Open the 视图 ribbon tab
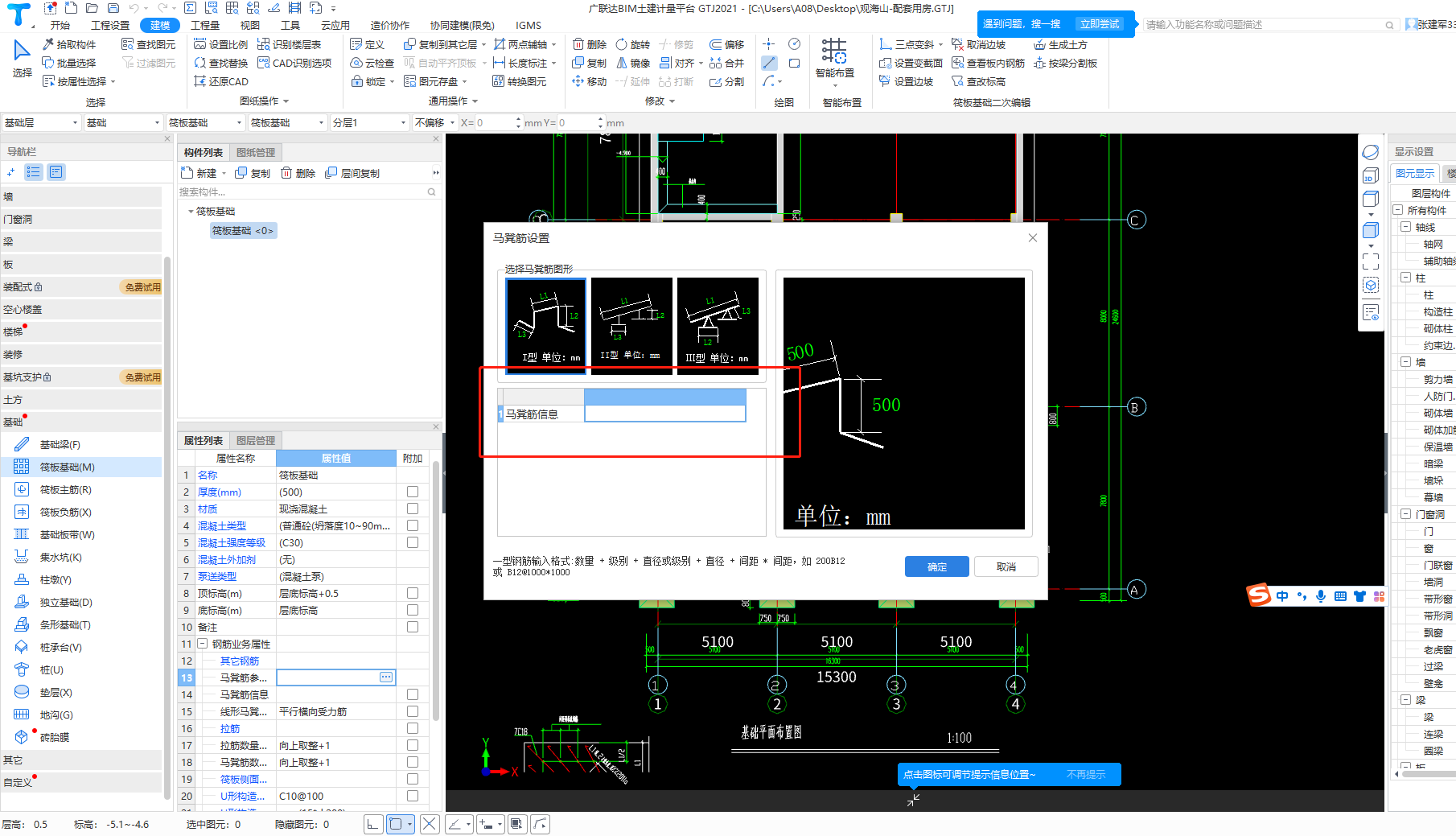This screenshot has width=1456, height=836. click(x=250, y=25)
